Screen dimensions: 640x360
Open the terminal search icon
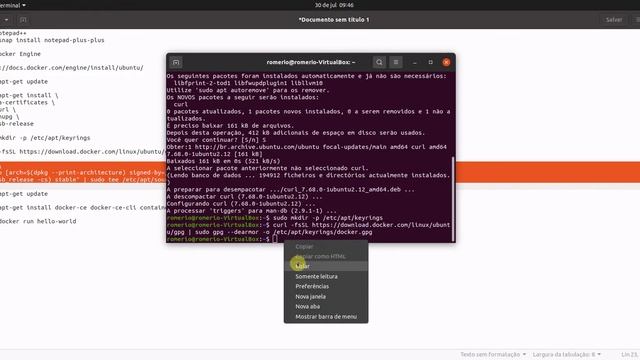pos(379,62)
